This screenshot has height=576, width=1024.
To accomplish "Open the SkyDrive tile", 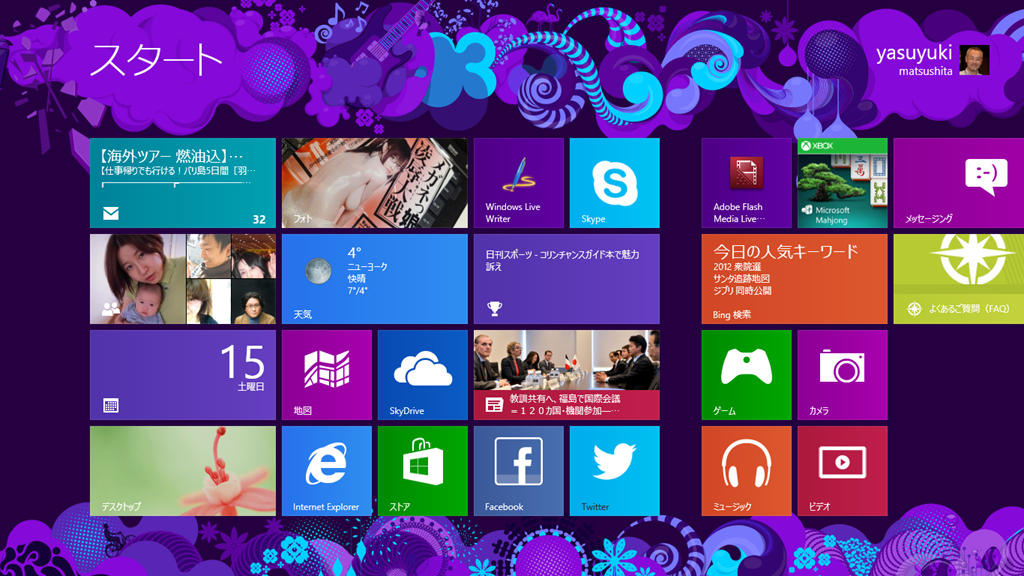I will (x=423, y=375).
